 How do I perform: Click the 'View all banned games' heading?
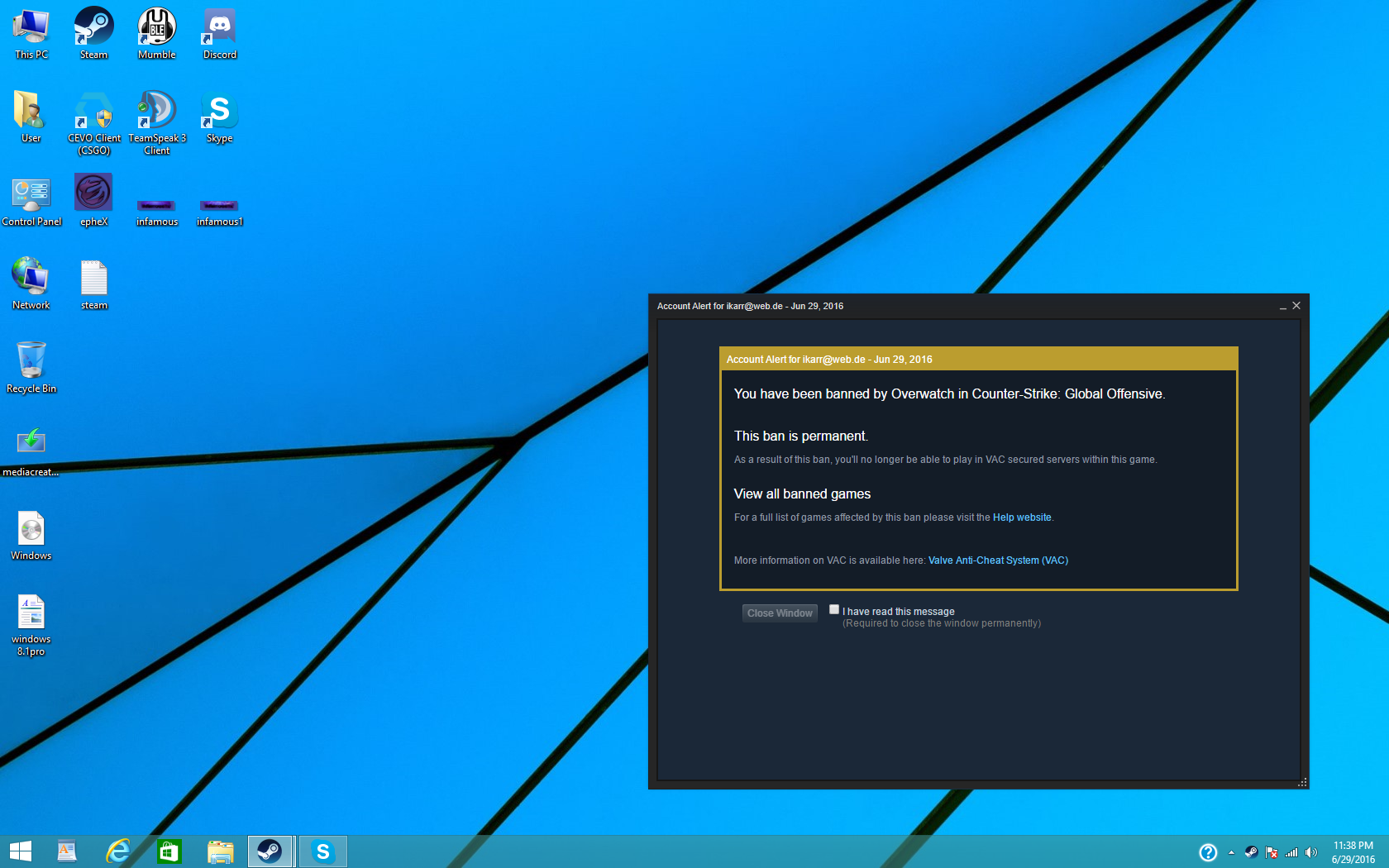tap(802, 494)
